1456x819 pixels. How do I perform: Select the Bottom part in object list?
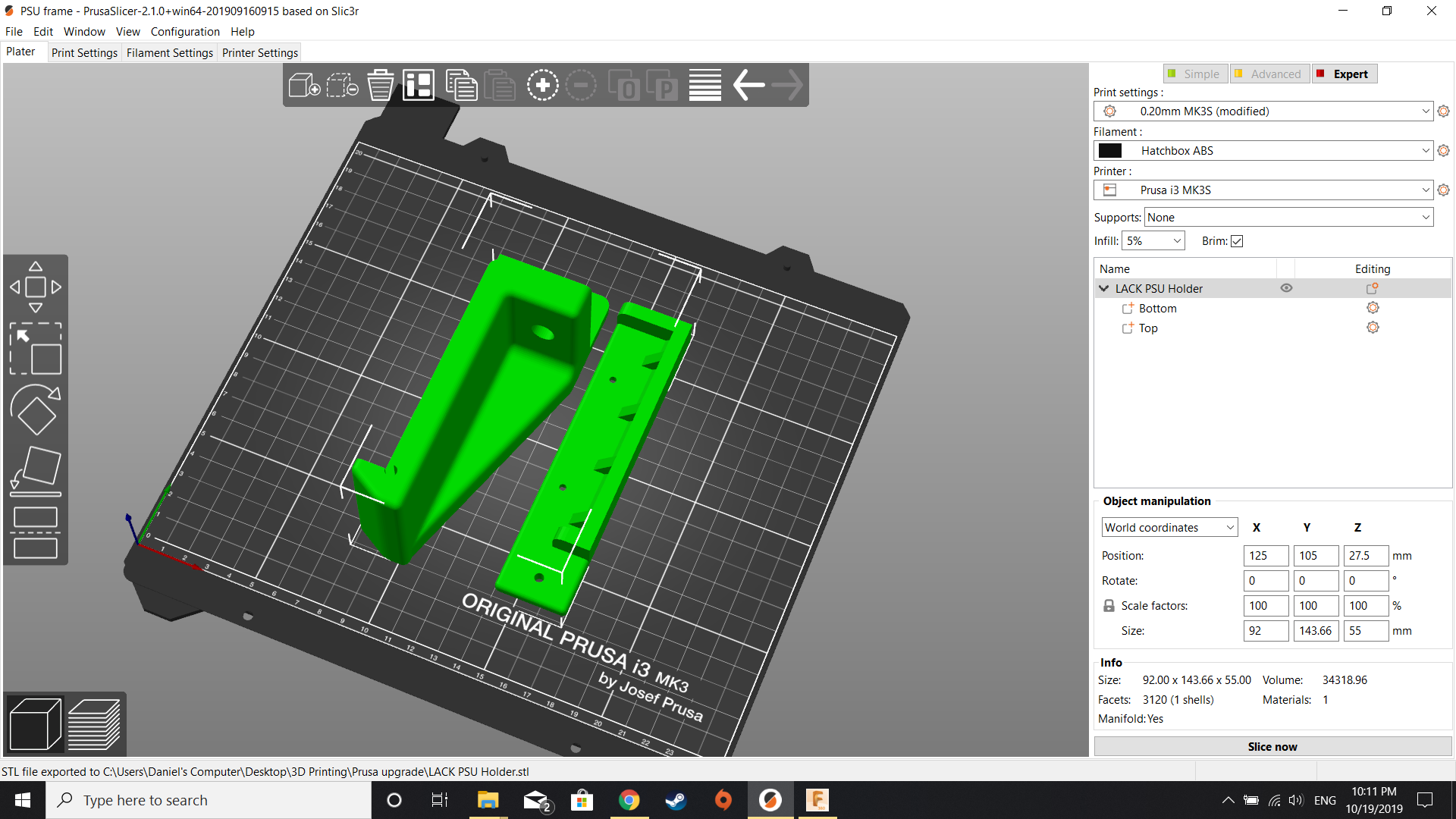[x=1158, y=309]
